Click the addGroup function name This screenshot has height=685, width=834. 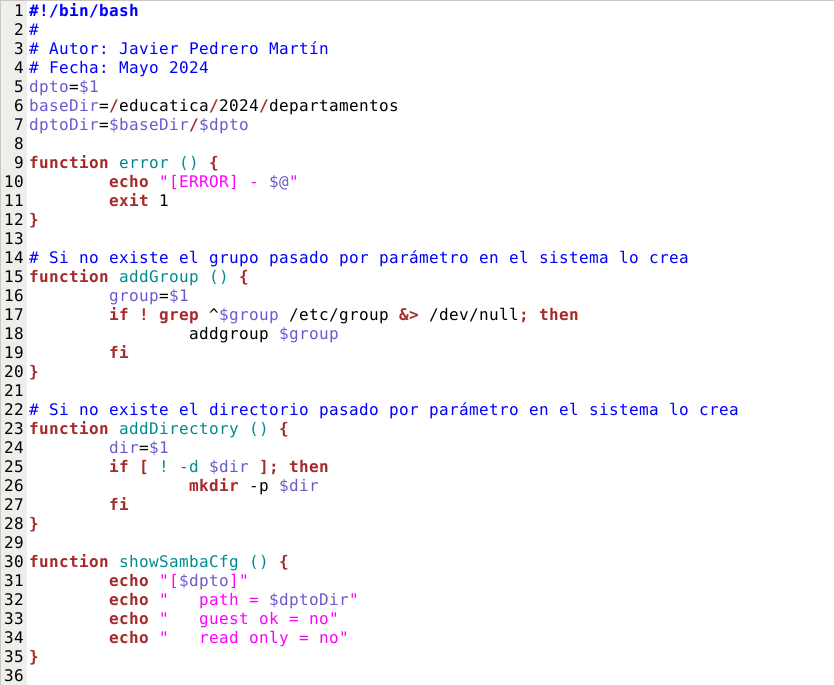(153, 277)
